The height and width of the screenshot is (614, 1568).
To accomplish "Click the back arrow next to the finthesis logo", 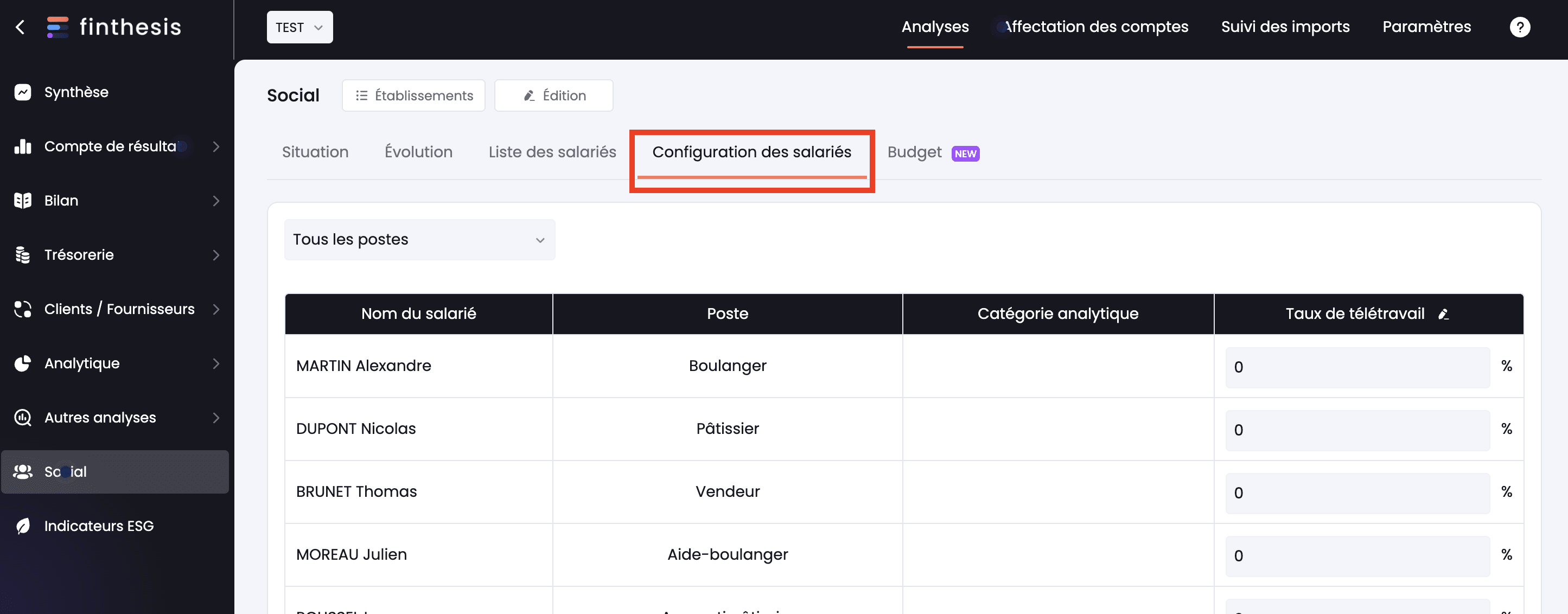I will pos(20,27).
